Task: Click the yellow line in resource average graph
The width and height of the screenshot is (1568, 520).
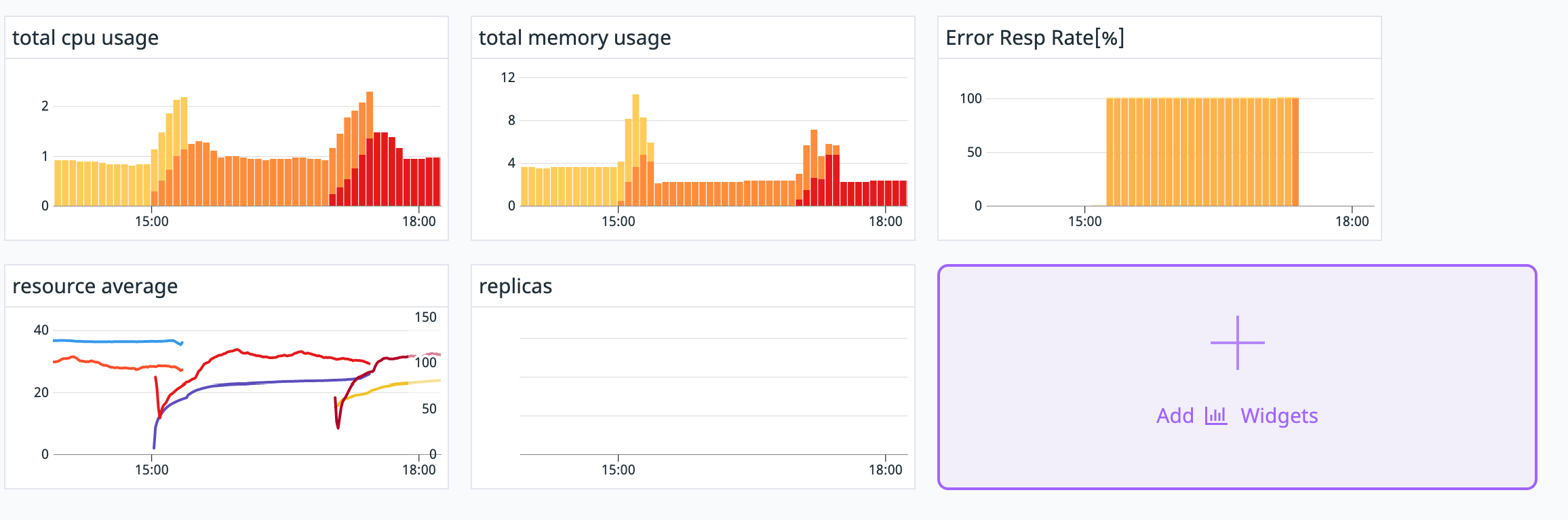Action: point(393,385)
